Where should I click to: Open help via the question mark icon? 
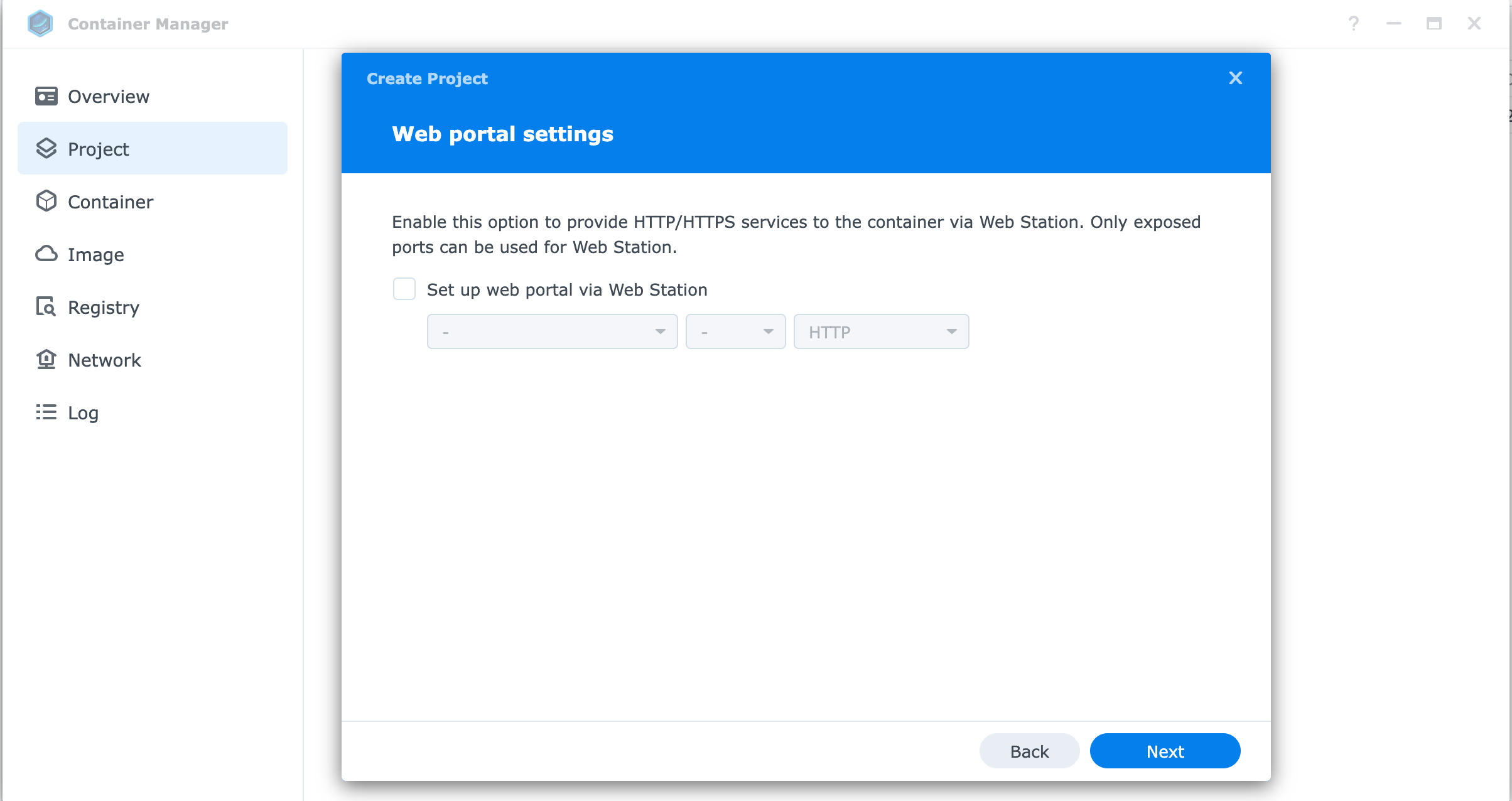[1354, 24]
